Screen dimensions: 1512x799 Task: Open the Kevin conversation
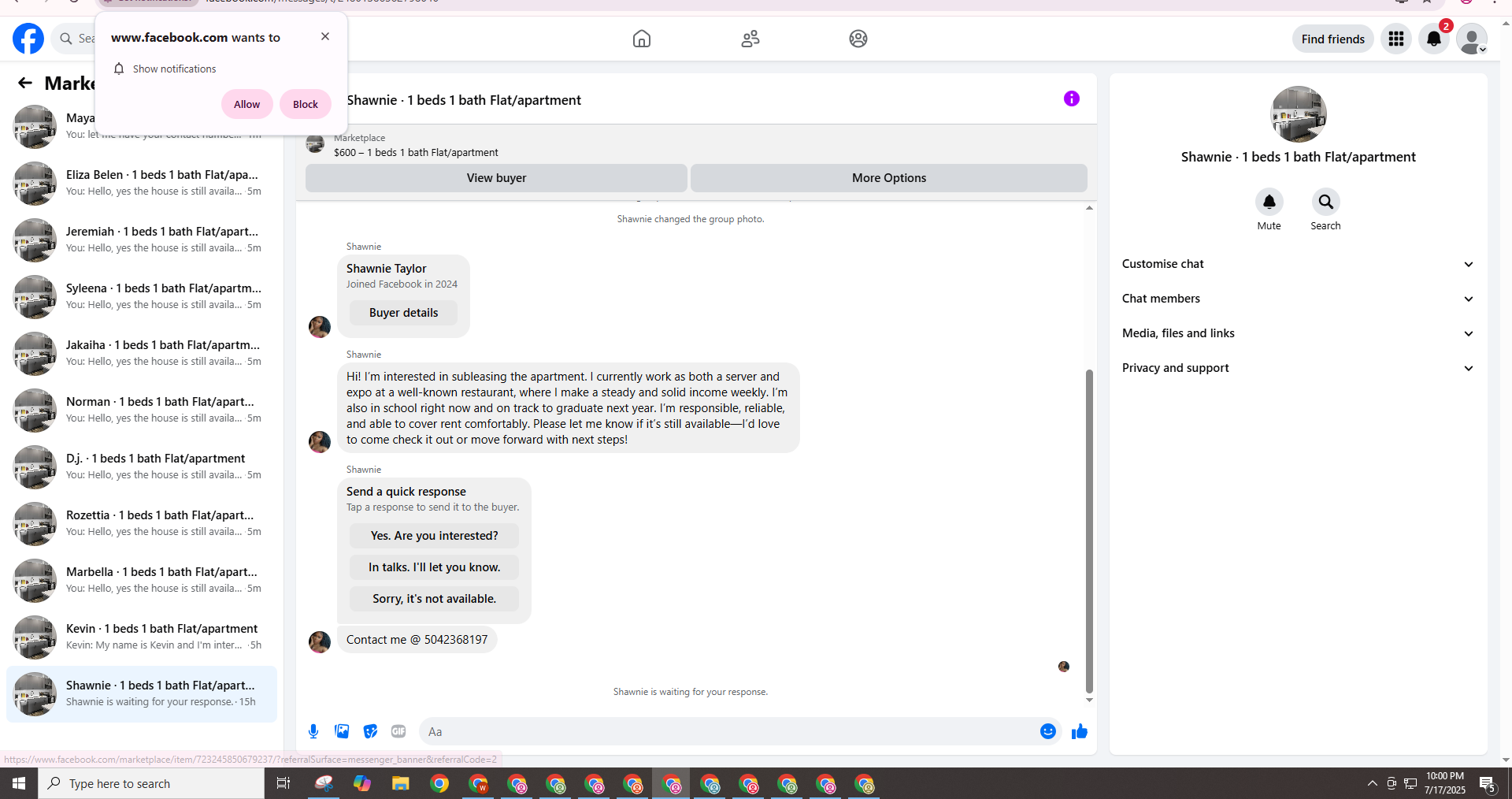tap(142, 637)
